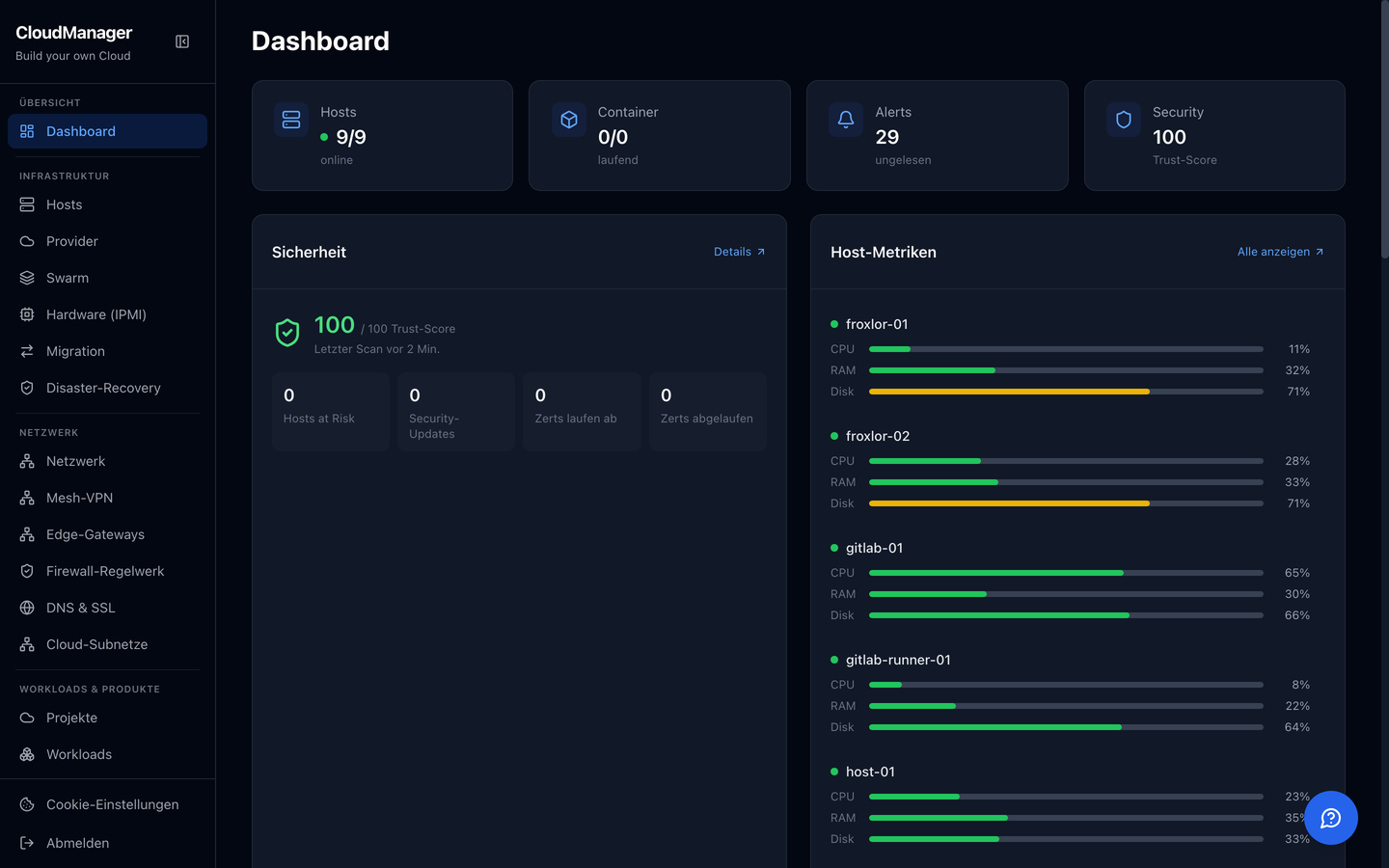This screenshot has width=1389, height=868.
Task: Click the Dashboard page heading
Action: [x=320, y=41]
